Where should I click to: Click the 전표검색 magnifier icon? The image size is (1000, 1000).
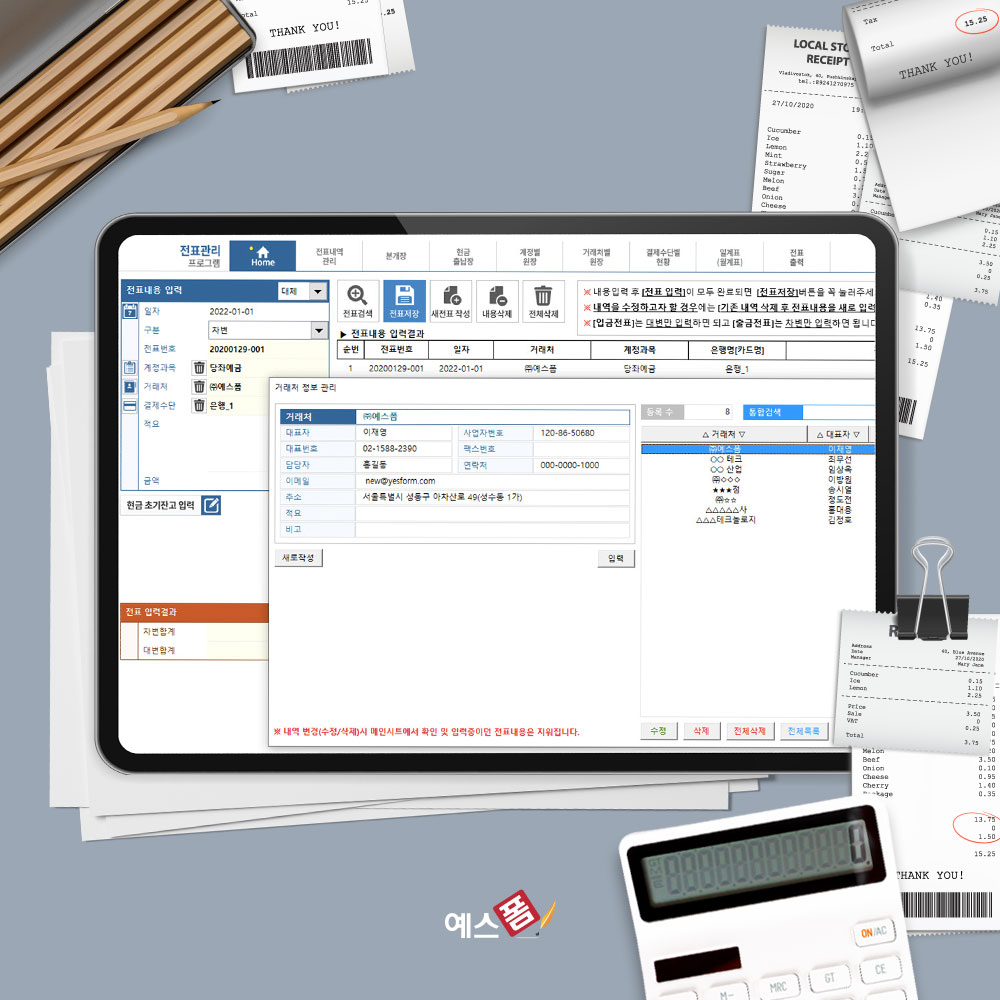coord(357,301)
